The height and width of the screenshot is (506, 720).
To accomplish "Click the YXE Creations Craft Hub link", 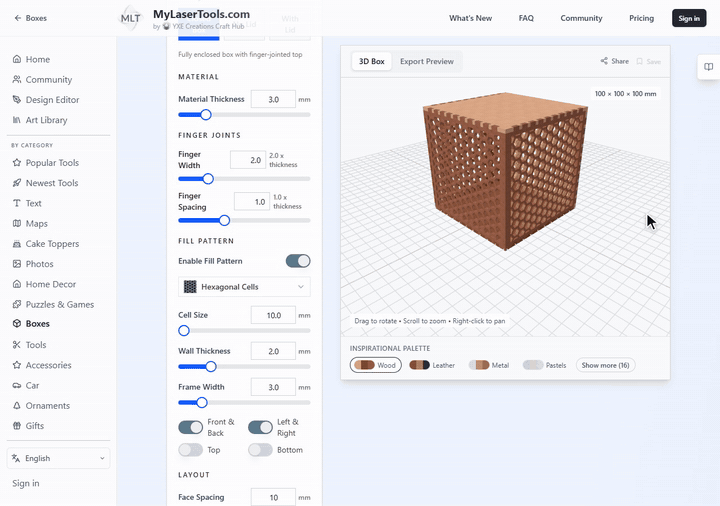I will click(x=208, y=27).
